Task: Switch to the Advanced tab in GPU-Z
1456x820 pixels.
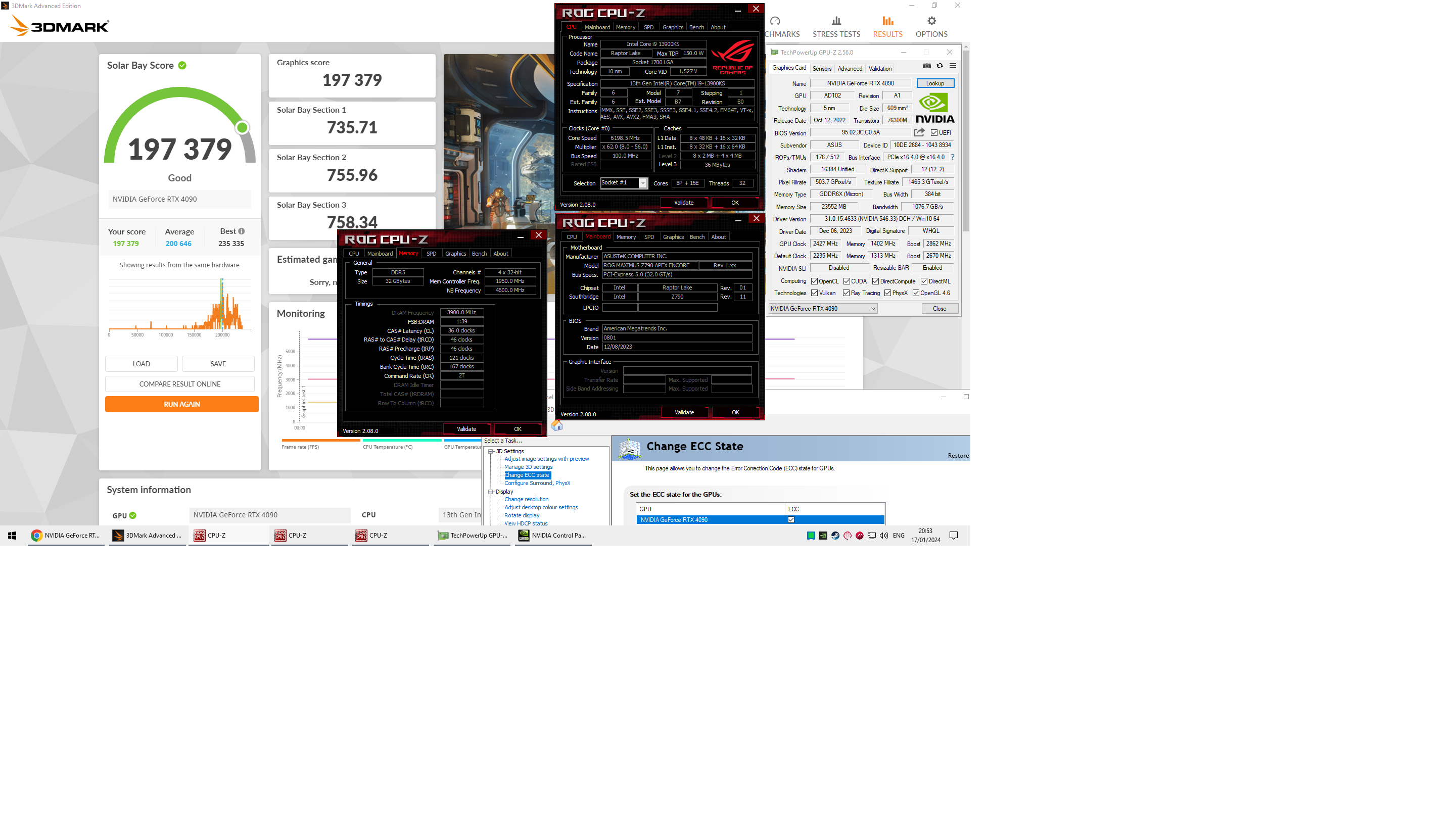Action: [x=850, y=68]
